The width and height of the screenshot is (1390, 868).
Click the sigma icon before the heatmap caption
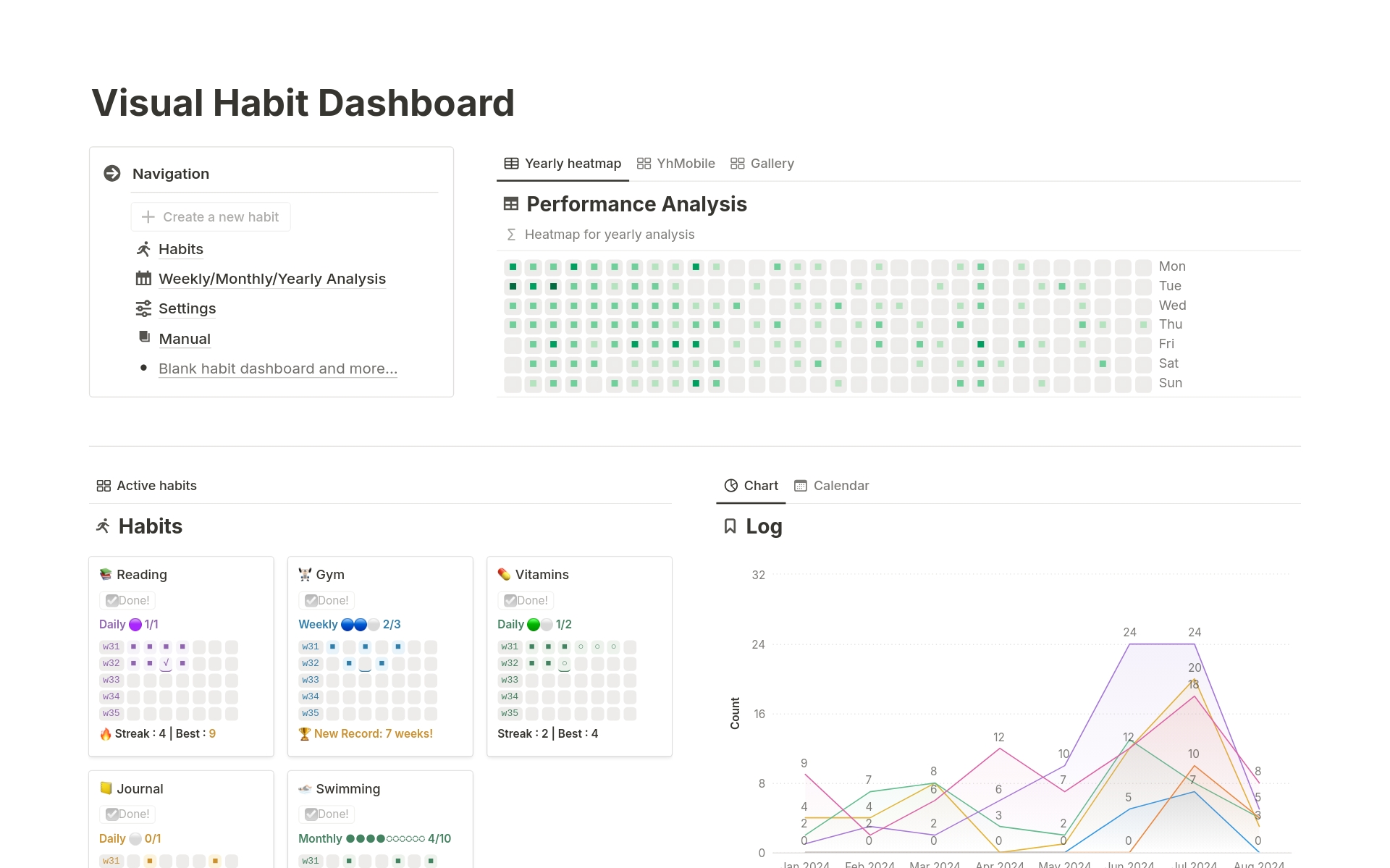511,234
